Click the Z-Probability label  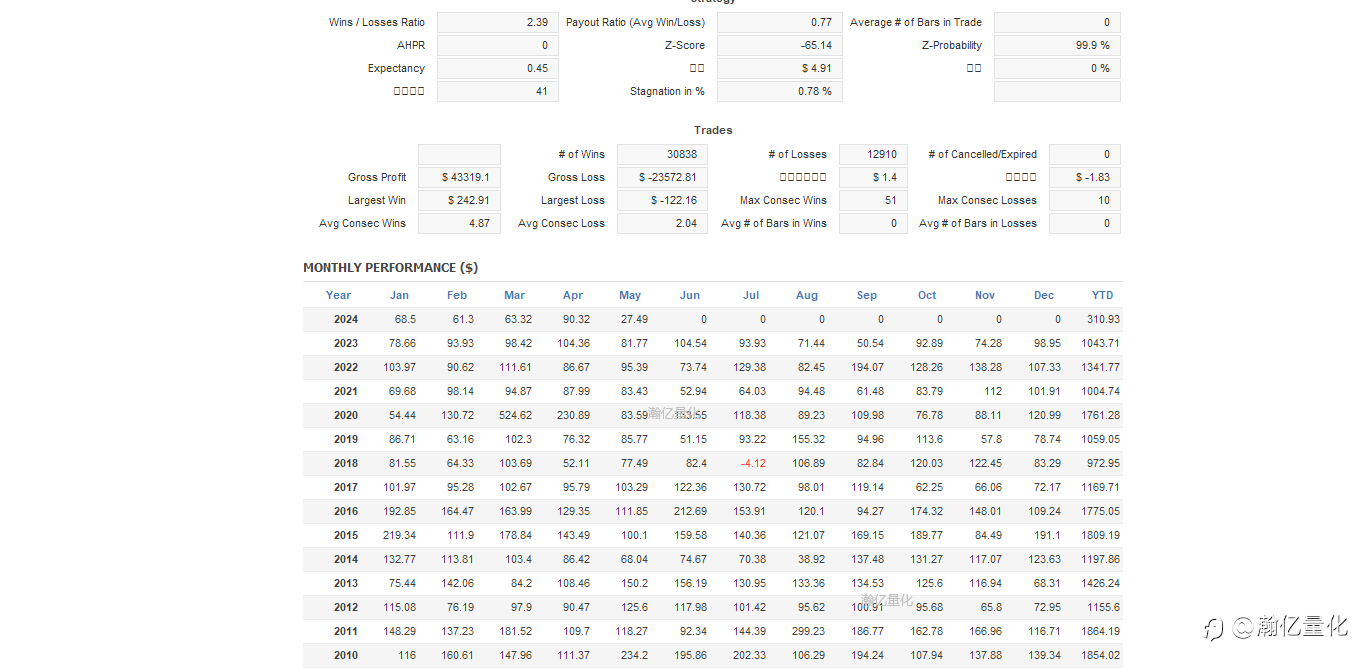click(x=952, y=45)
